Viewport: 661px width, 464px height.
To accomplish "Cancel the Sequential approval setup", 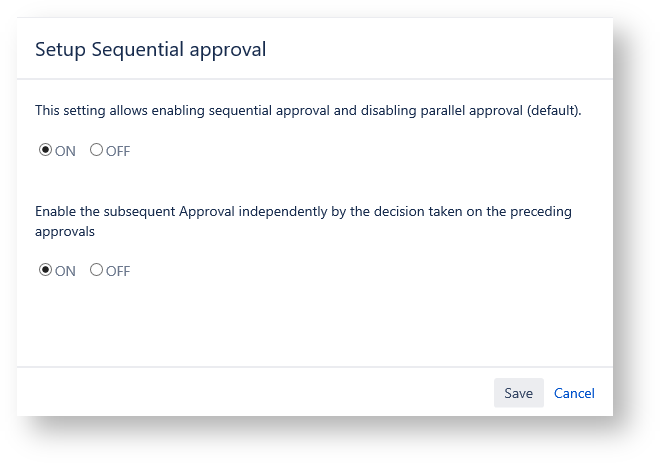I will [574, 393].
